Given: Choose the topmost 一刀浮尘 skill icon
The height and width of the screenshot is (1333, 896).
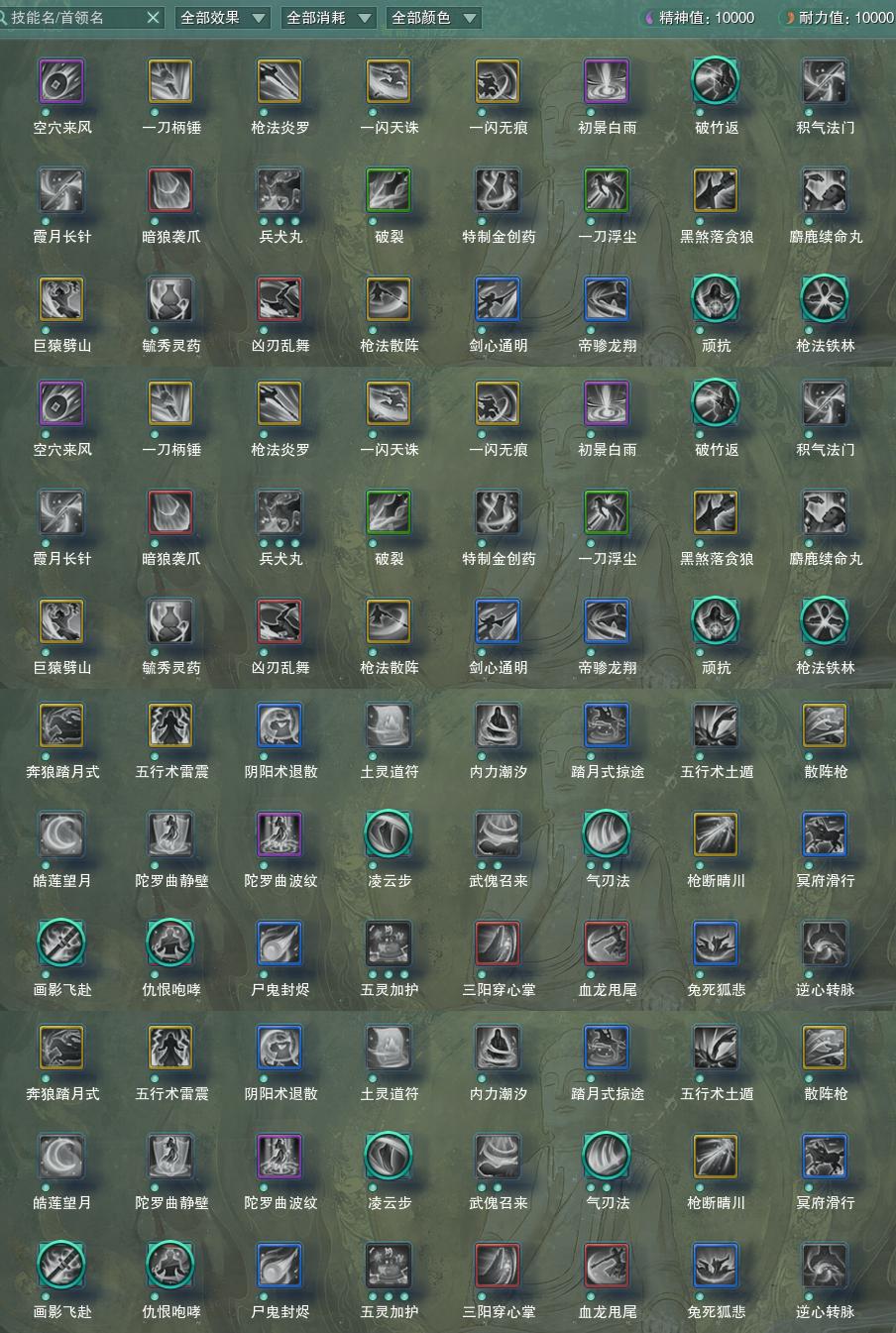Looking at the screenshot, I should (607, 190).
